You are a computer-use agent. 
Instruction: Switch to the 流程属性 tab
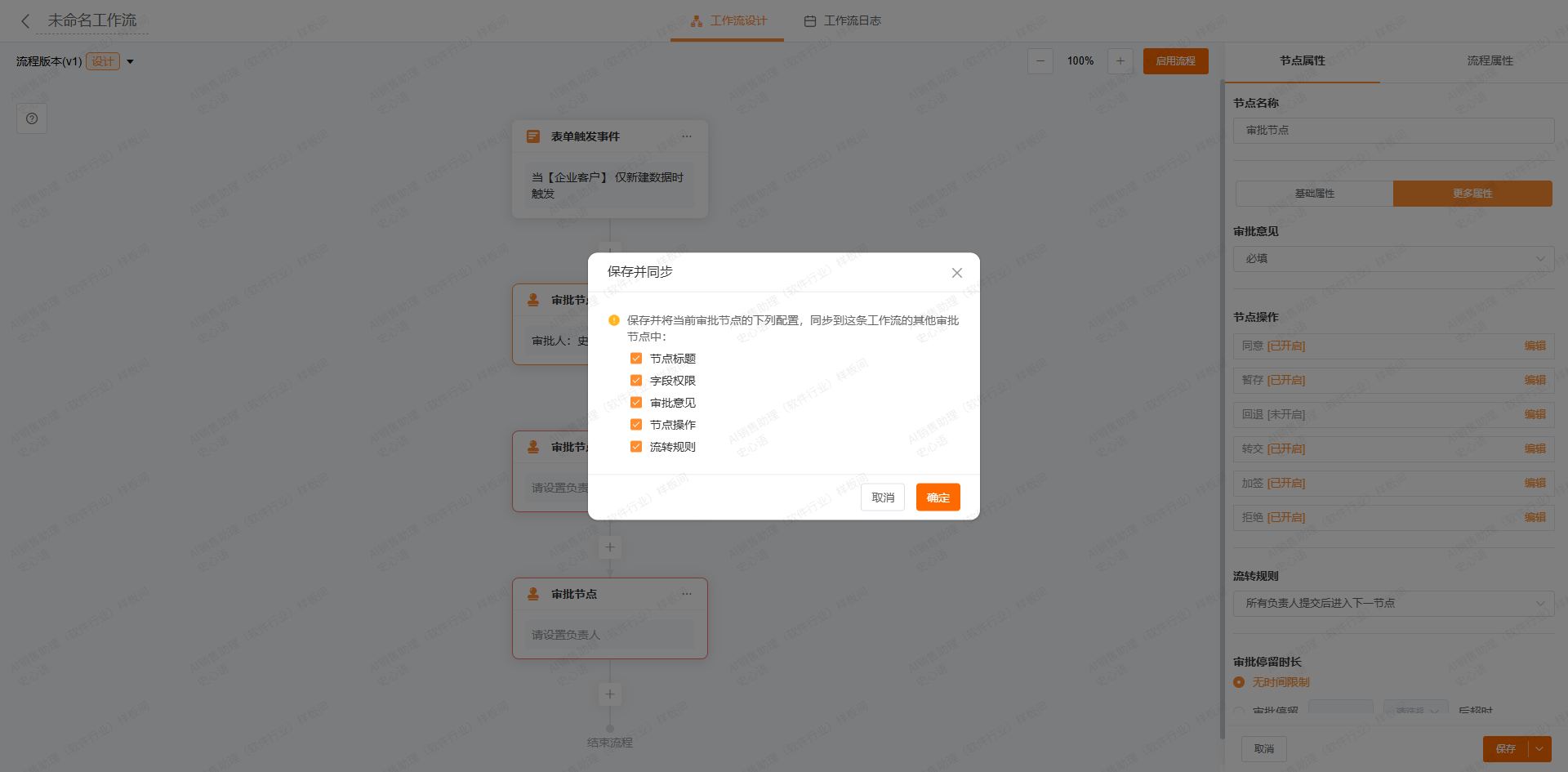(1490, 61)
